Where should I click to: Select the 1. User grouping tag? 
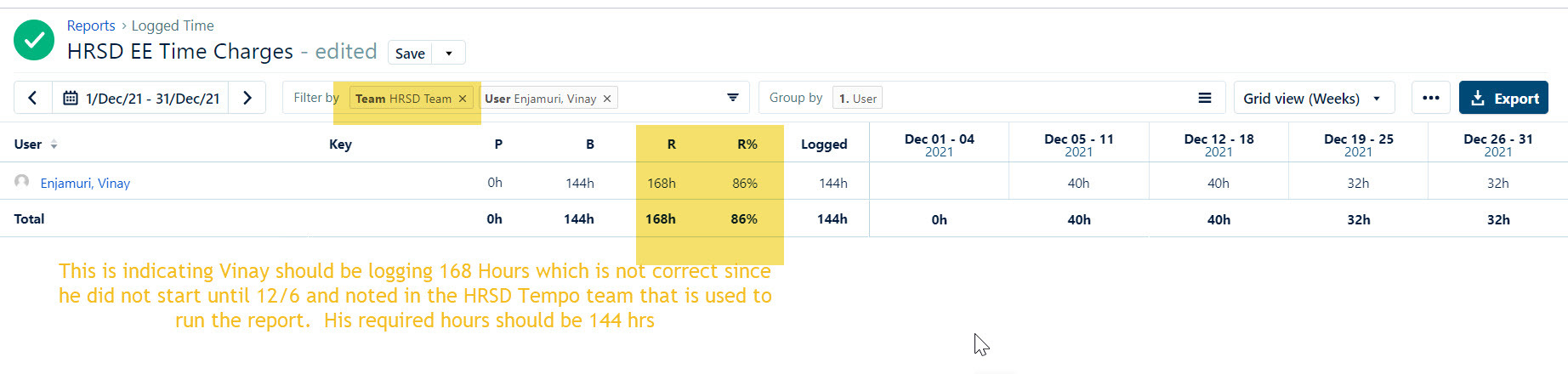[857, 99]
